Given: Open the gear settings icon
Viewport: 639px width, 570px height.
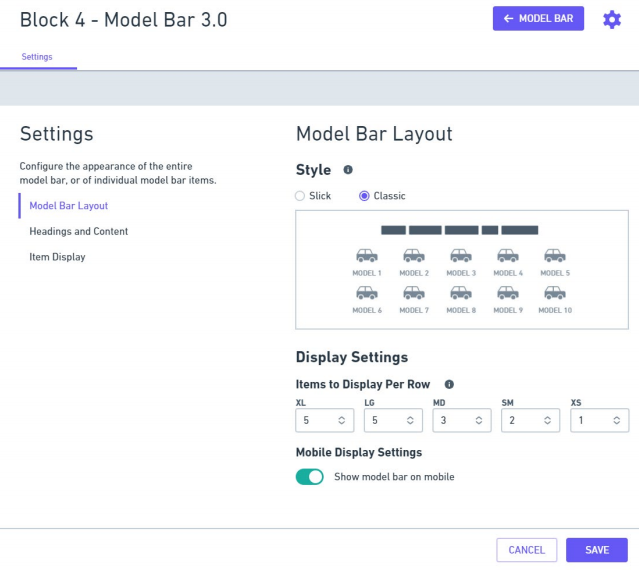Looking at the screenshot, I should (611, 19).
